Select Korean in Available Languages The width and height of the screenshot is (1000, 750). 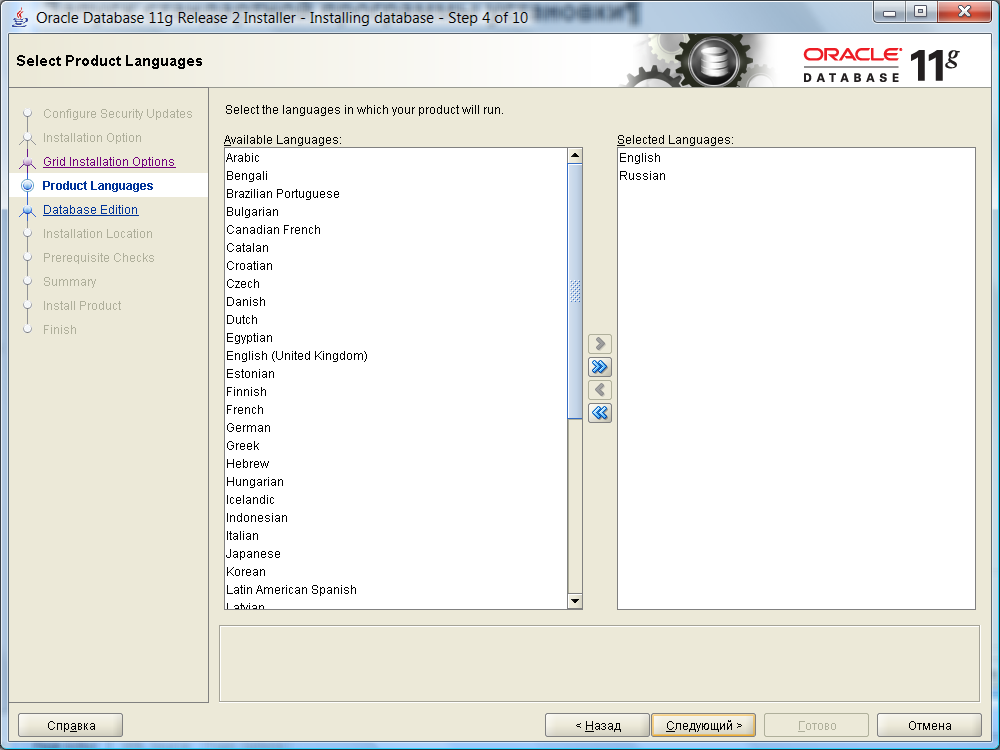395,572
